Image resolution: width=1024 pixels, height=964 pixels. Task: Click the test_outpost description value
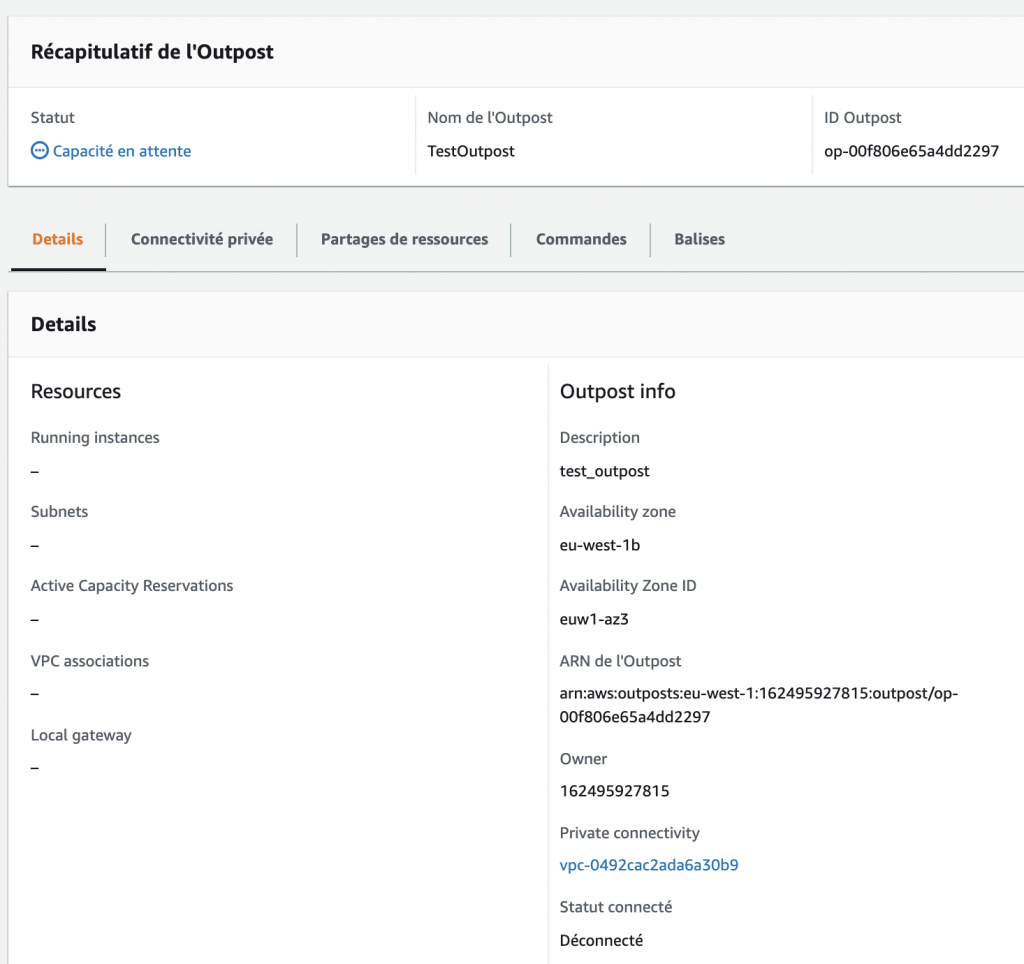point(604,471)
